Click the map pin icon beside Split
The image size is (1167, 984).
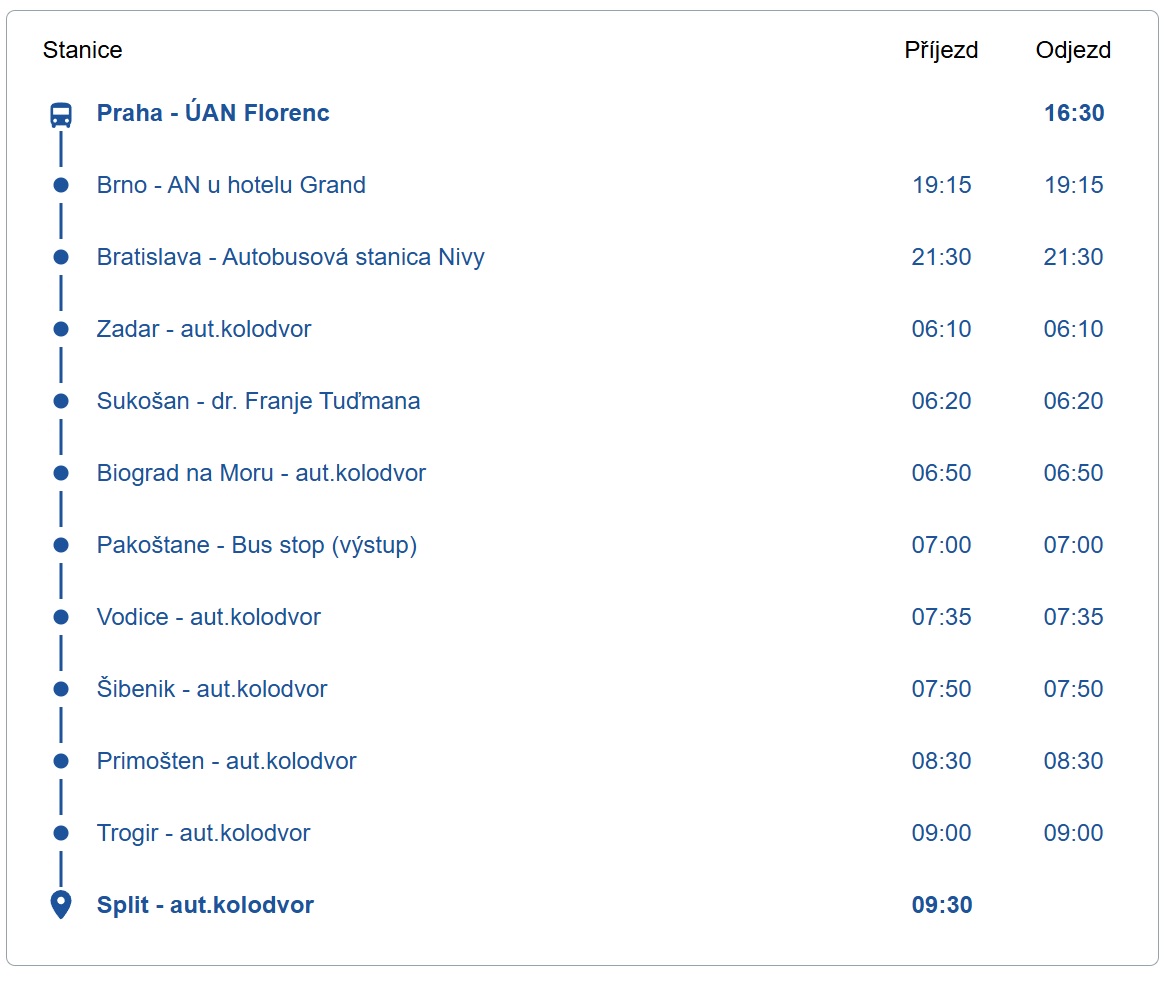61,905
